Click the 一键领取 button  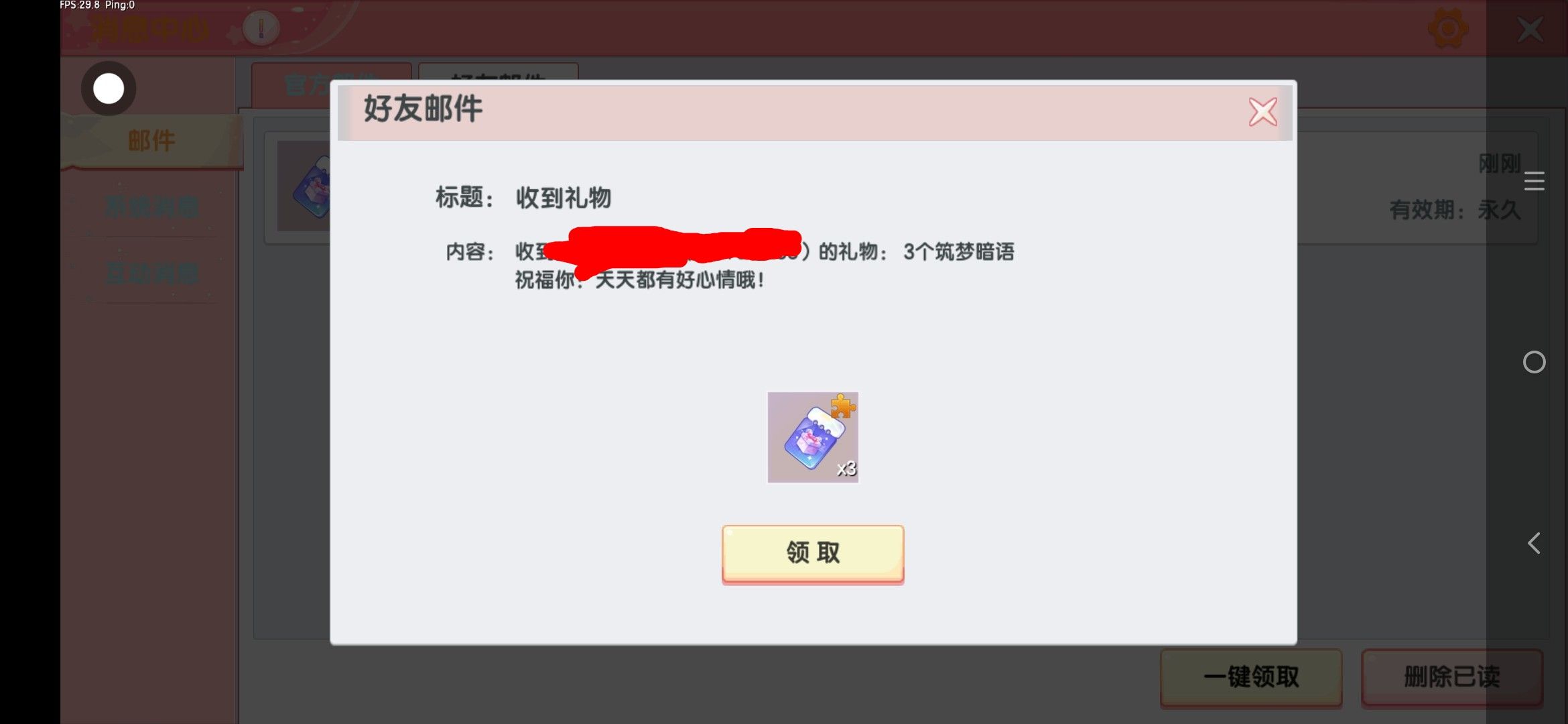coord(1251,677)
